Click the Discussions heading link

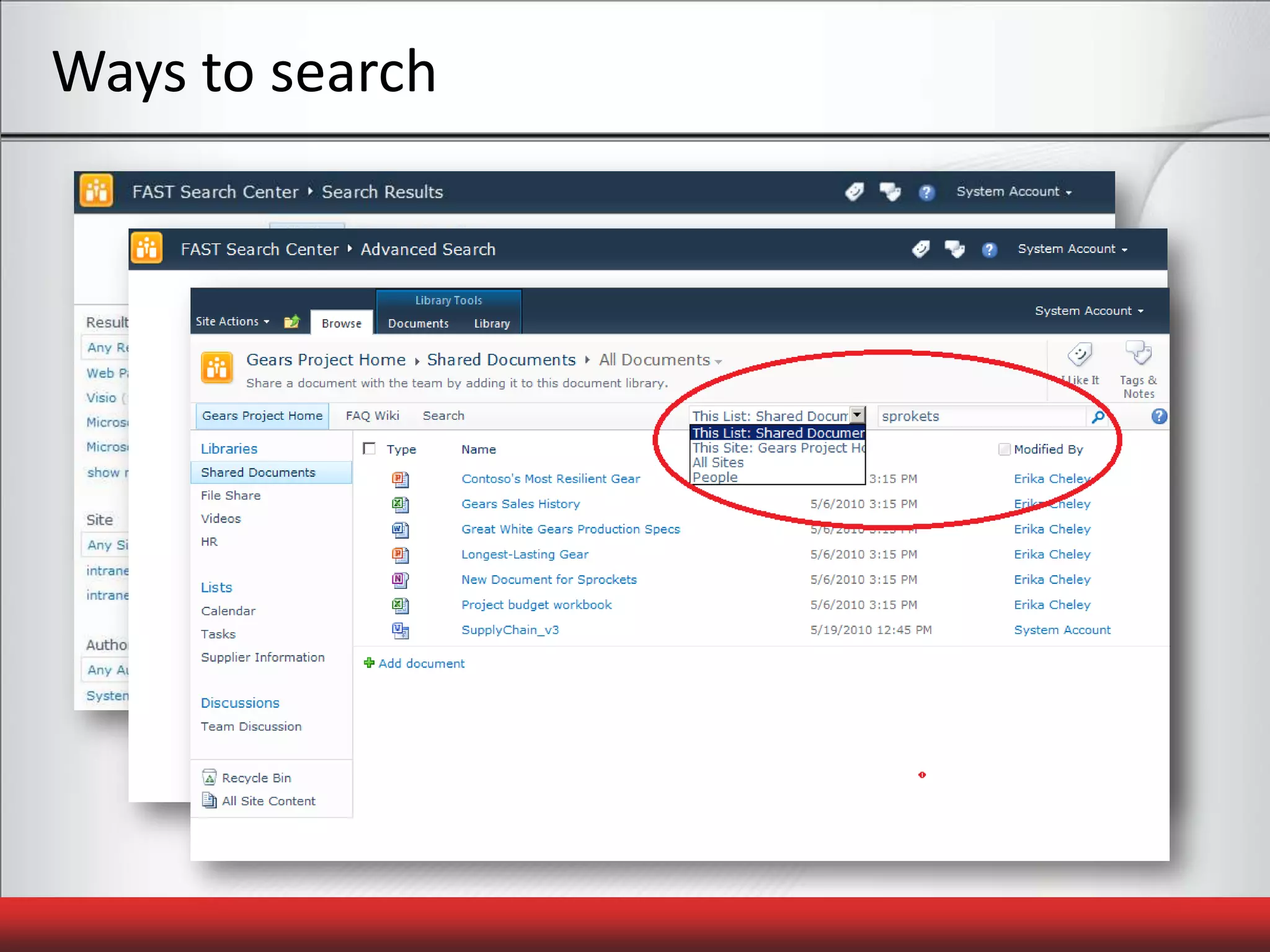pos(240,703)
